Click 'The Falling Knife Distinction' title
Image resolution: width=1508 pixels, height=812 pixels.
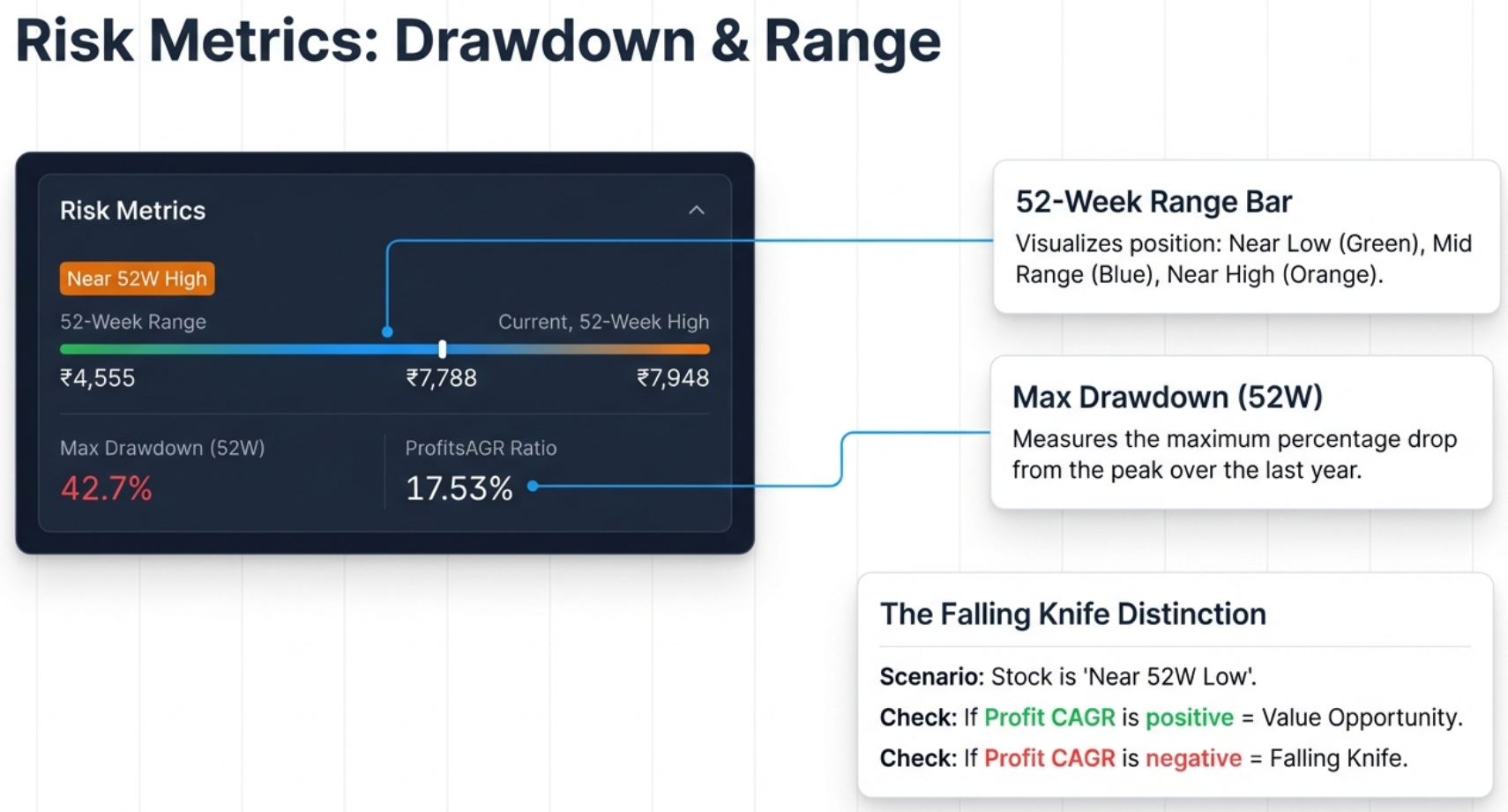click(1072, 614)
